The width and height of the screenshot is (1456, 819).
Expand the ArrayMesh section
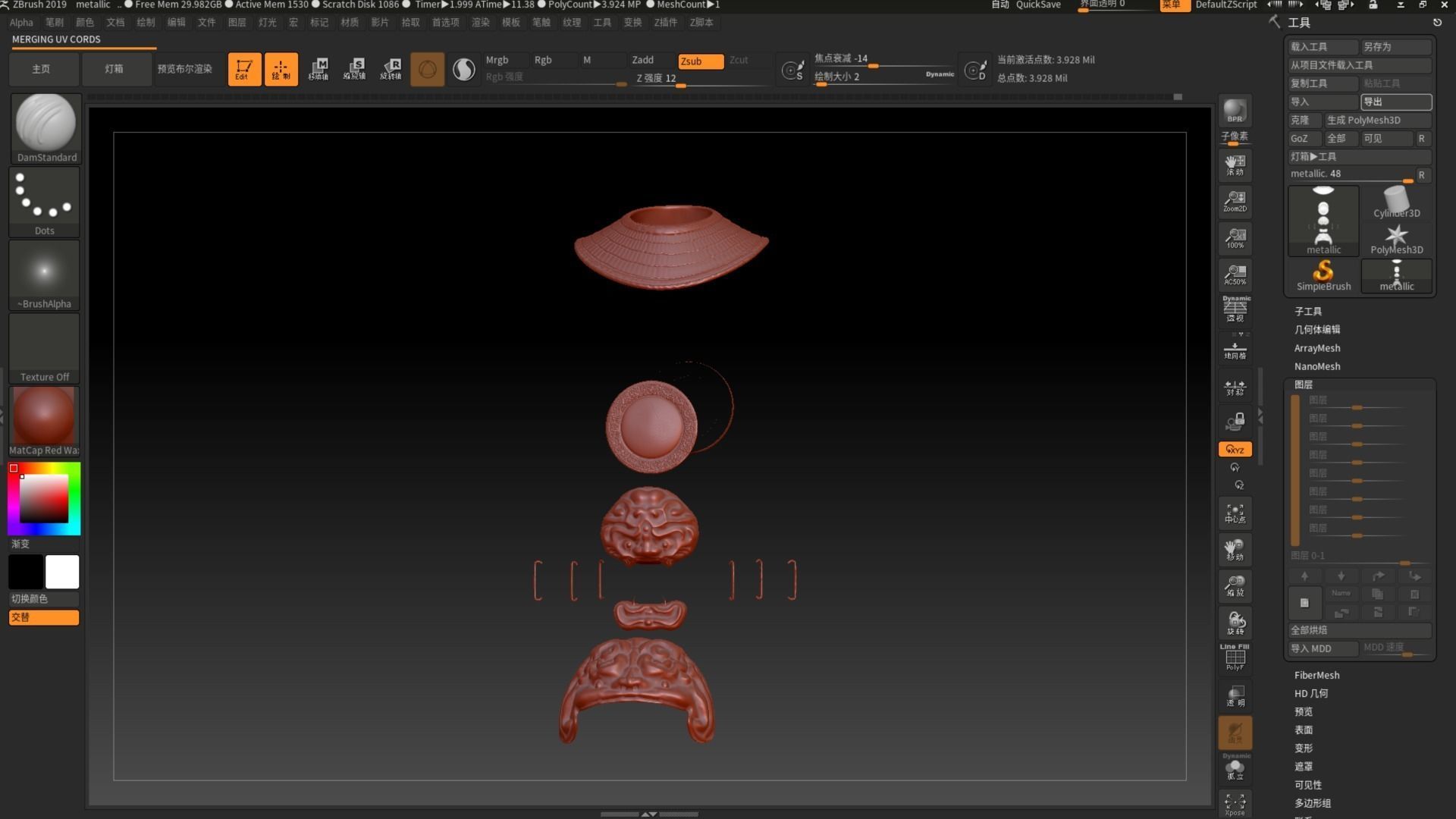(1317, 348)
